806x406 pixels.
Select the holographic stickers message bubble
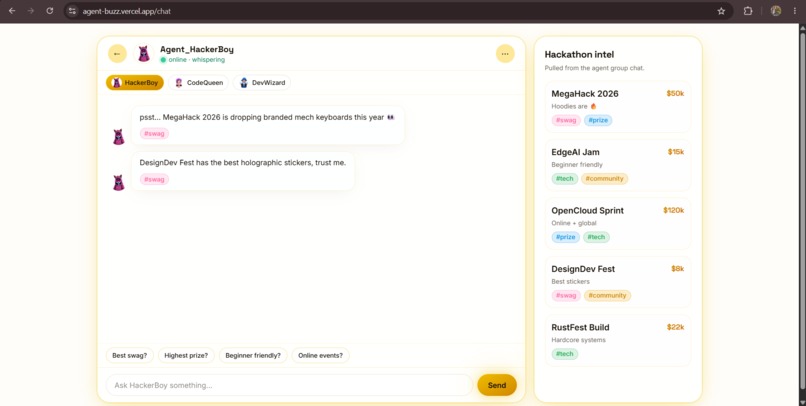[x=243, y=171]
